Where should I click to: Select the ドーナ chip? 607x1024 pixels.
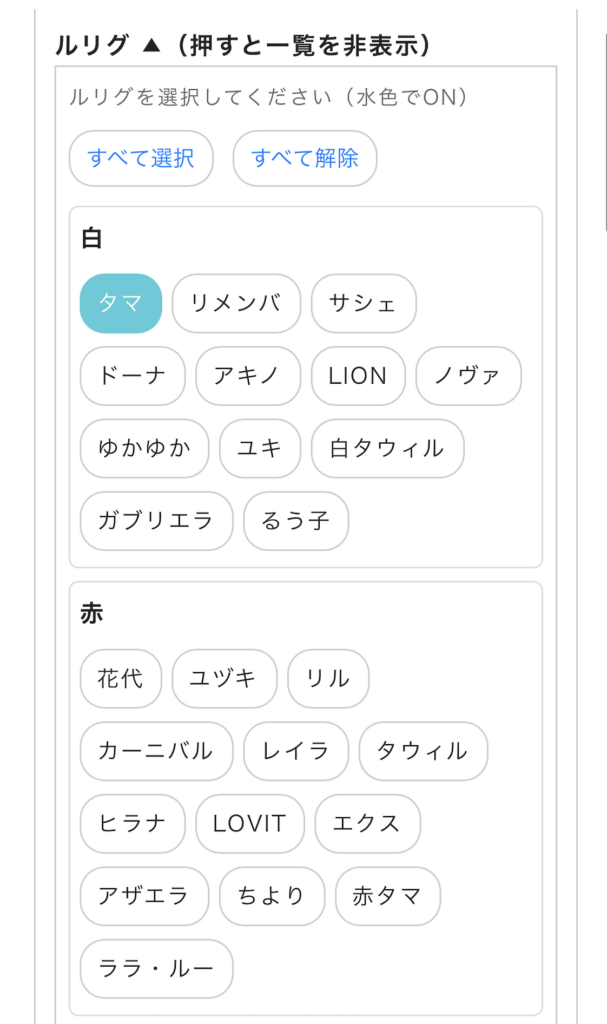[133, 376]
